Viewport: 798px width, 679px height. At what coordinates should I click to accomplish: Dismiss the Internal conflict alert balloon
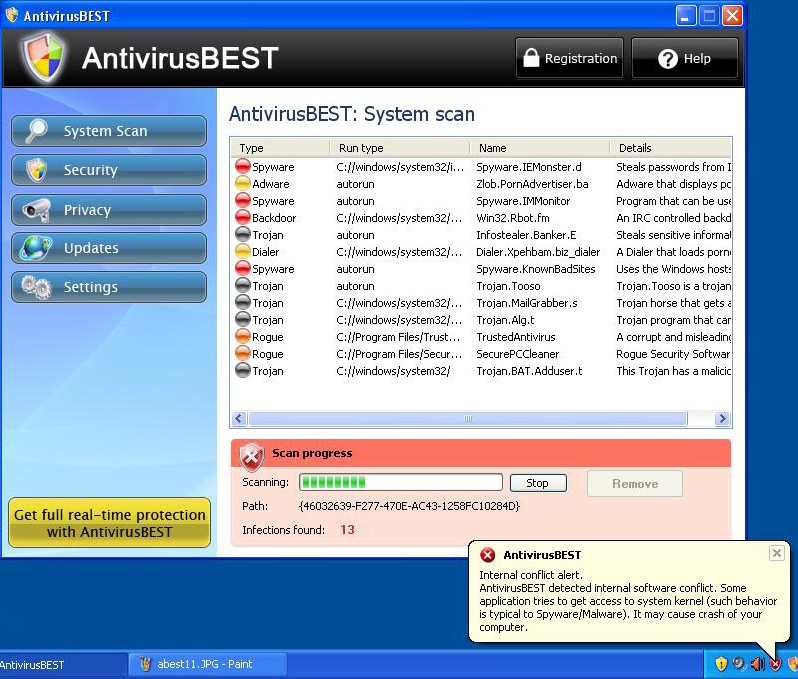pyautogui.click(x=776, y=553)
